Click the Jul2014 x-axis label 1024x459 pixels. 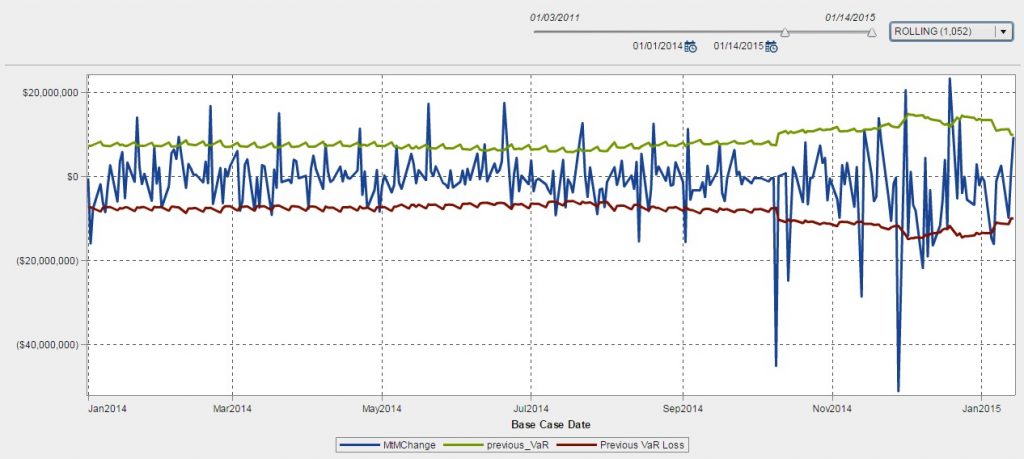530,409
